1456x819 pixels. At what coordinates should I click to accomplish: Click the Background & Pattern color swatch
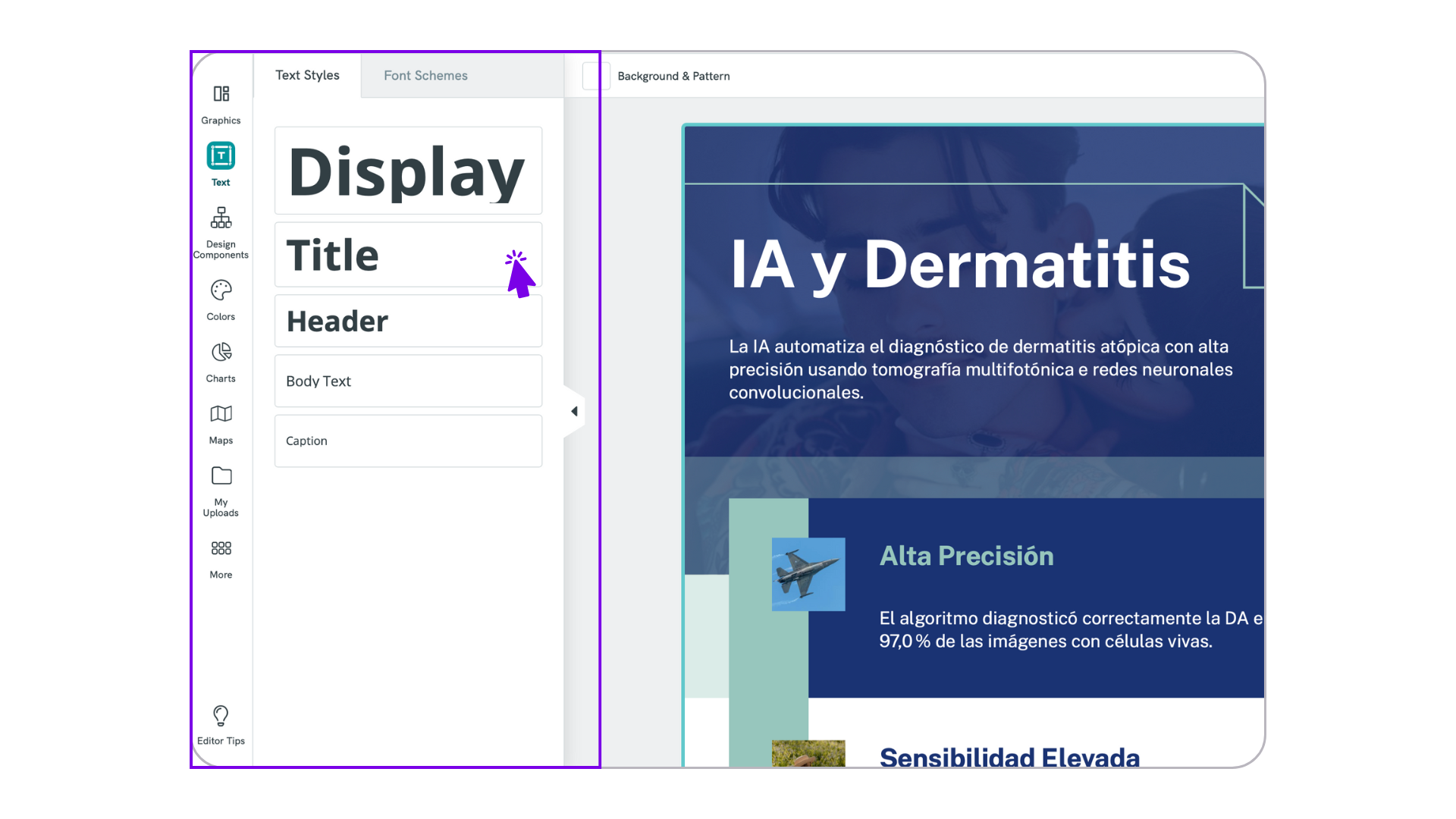tap(596, 76)
